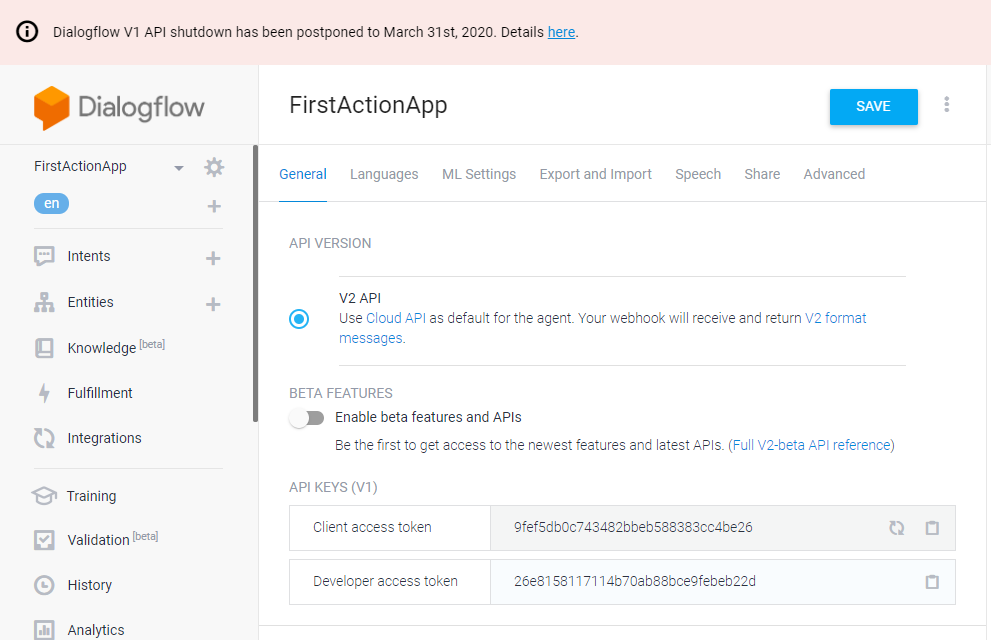Follow the 'here' link in banner
This screenshot has height=640, width=991.
[561, 32]
